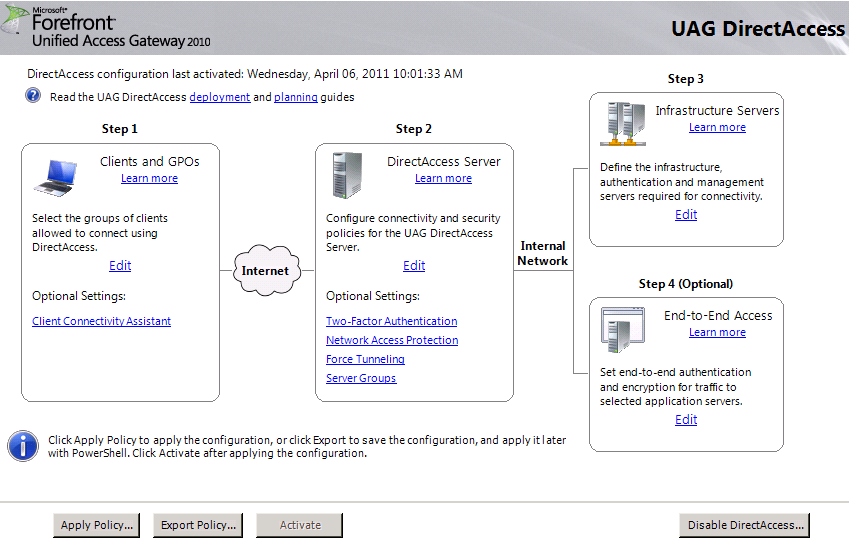
Task: Click the Internet cloud graphic
Action: 266,270
